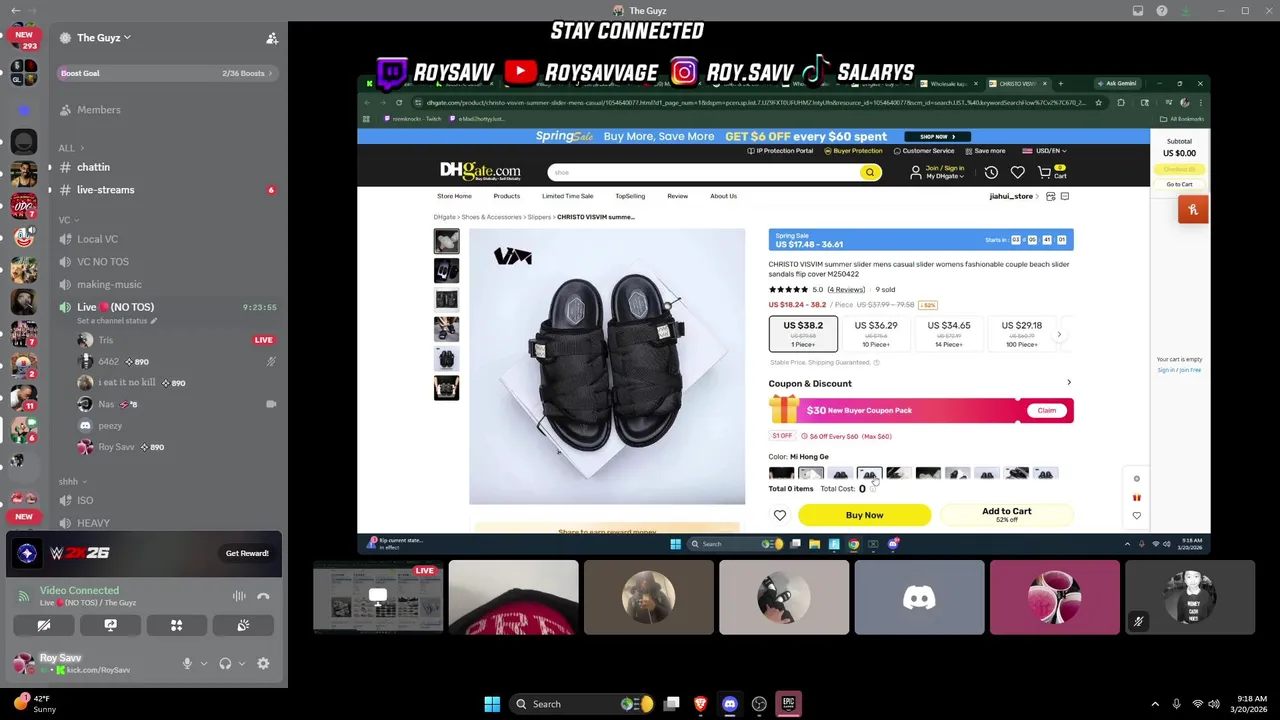Open the Limited Time Sale tab
Viewport: 1280px width, 720px height.
click(x=567, y=196)
